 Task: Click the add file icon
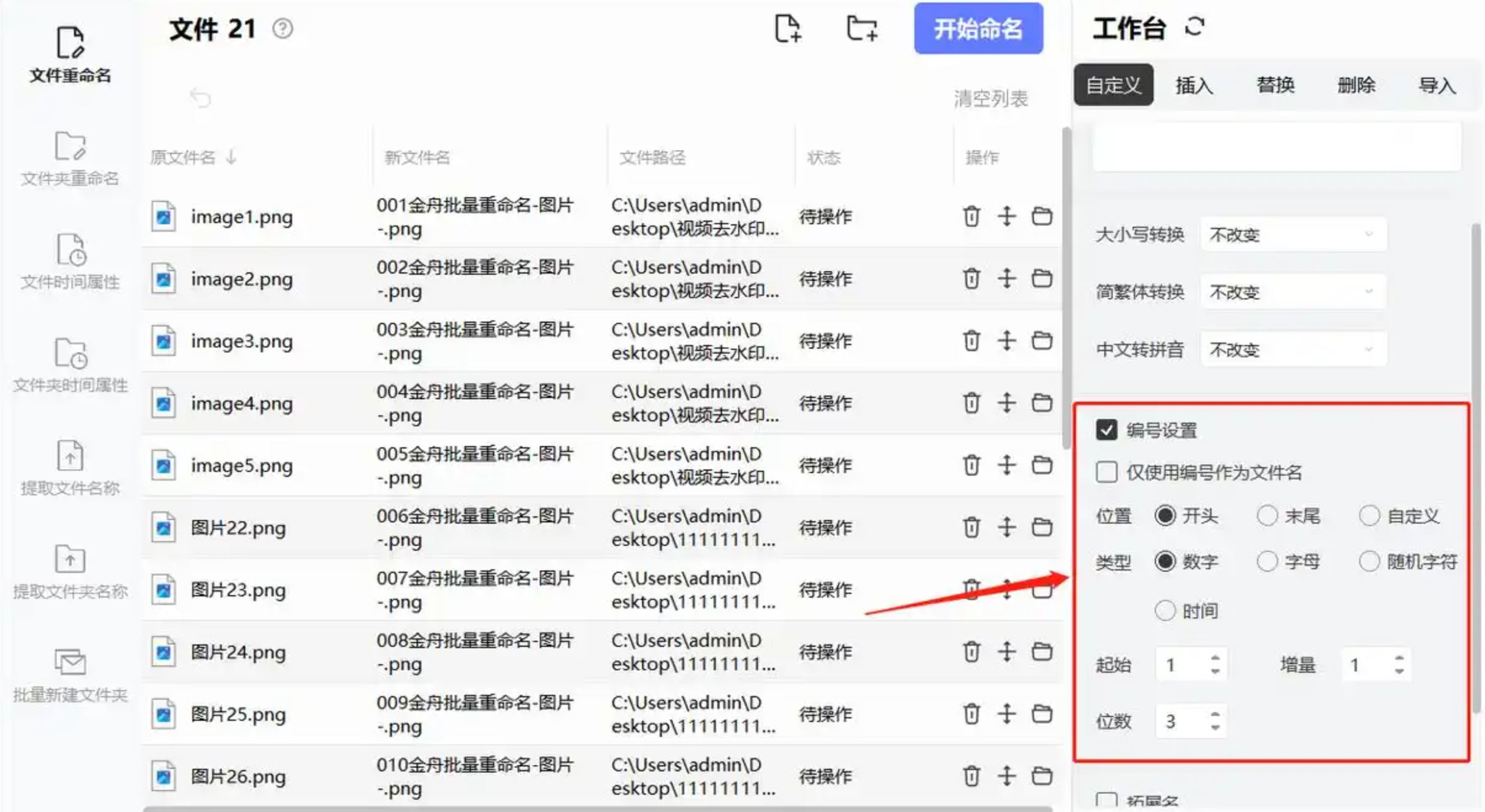coord(787,29)
